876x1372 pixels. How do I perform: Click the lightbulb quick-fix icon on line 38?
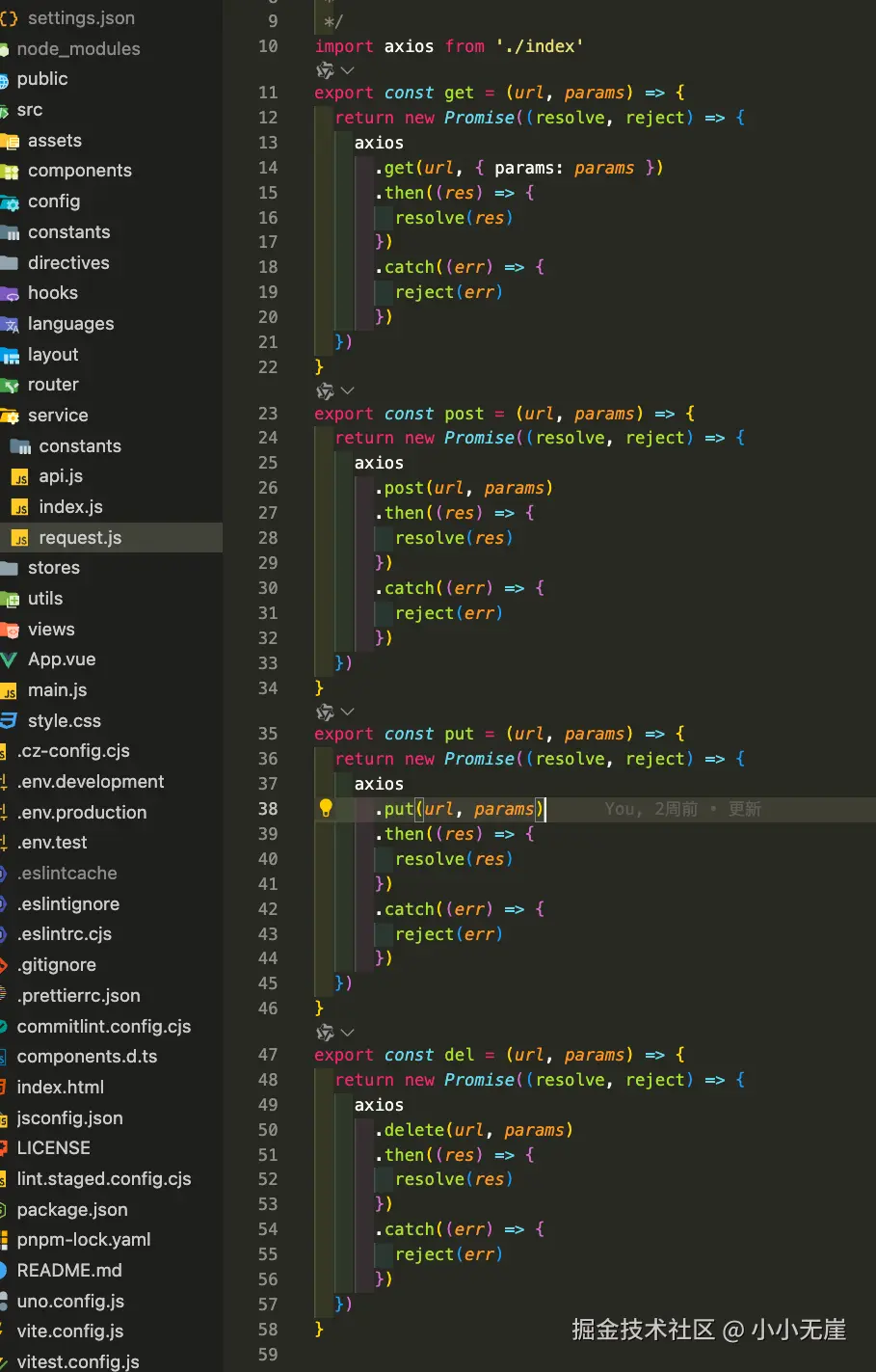pyautogui.click(x=326, y=809)
